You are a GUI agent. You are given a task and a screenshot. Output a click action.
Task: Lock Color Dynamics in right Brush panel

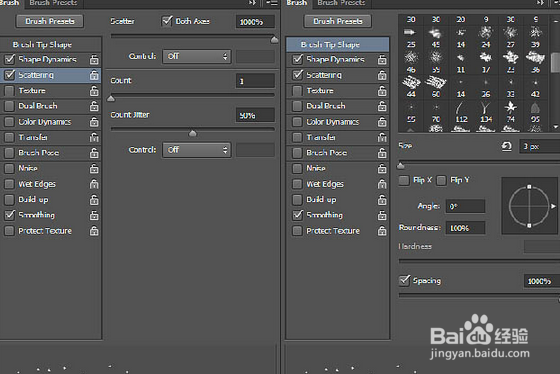point(382,122)
